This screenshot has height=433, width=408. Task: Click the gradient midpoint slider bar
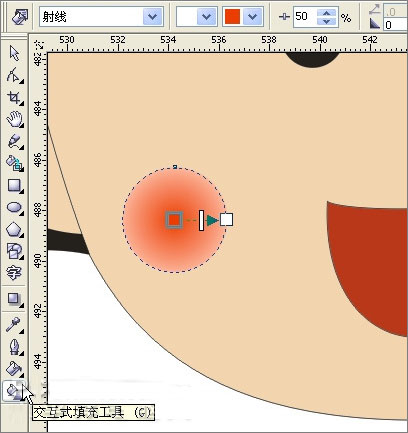point(201,220)
